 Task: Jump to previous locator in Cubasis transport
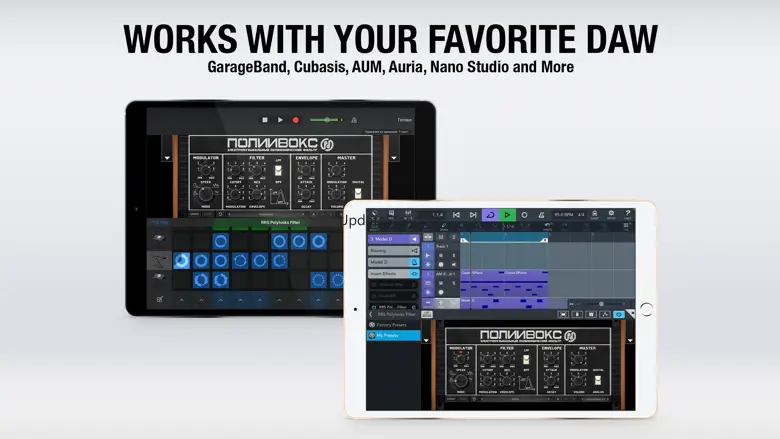[456, 215]
